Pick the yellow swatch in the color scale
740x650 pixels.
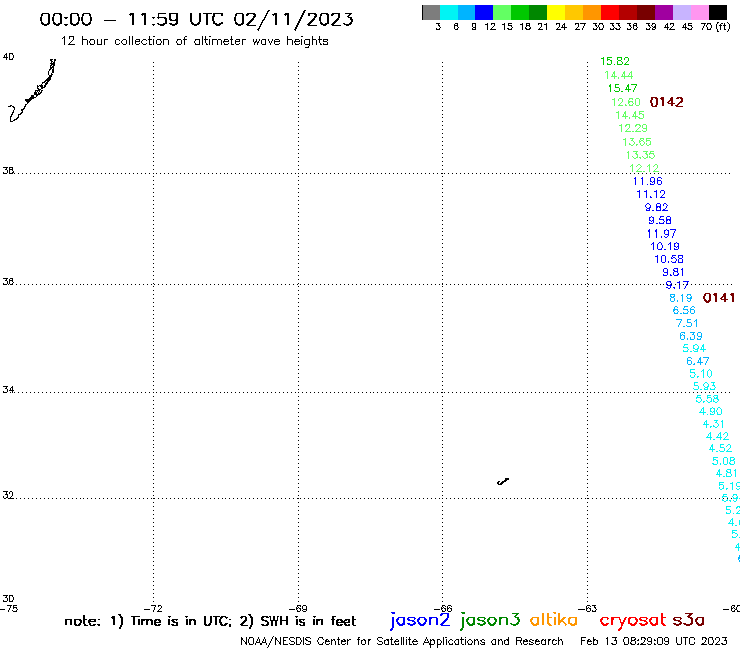pos(556,12)
